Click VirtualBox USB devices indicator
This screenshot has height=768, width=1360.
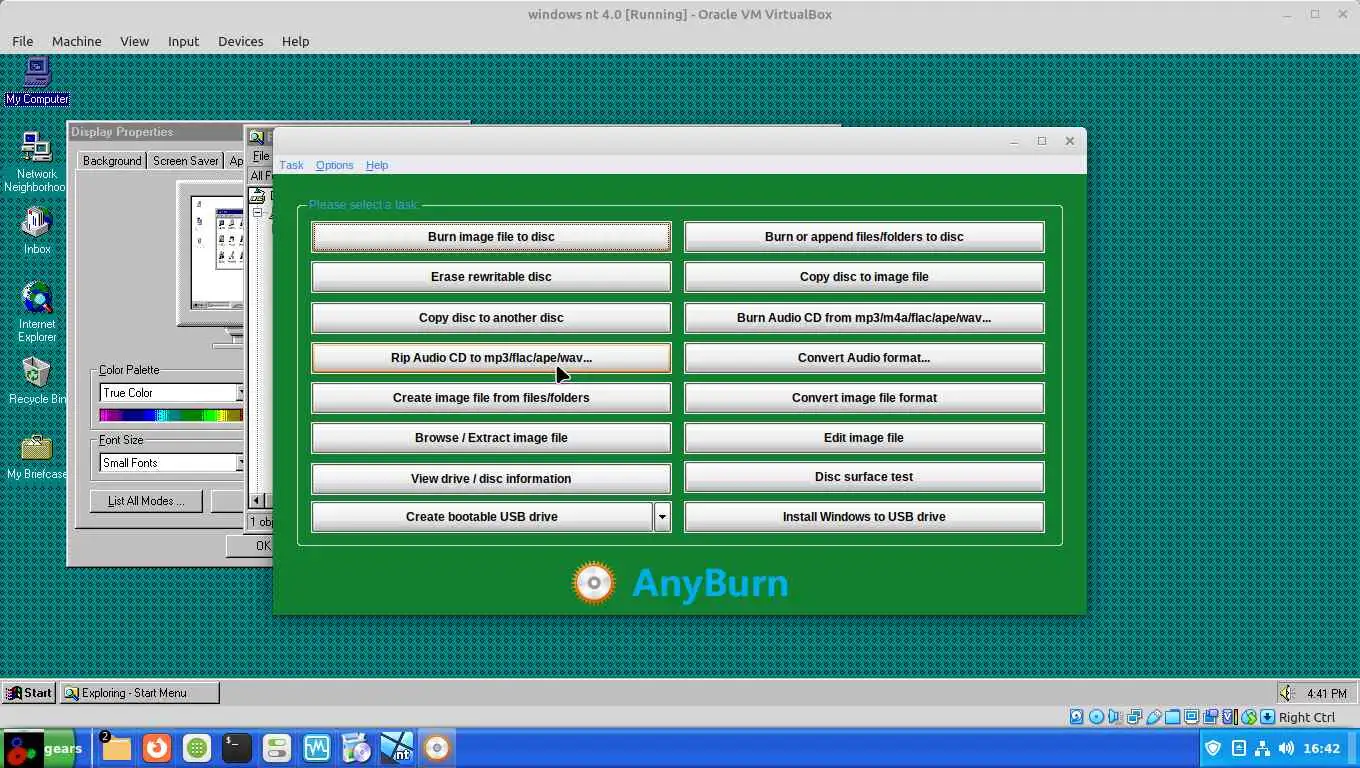click(1153, 717)
